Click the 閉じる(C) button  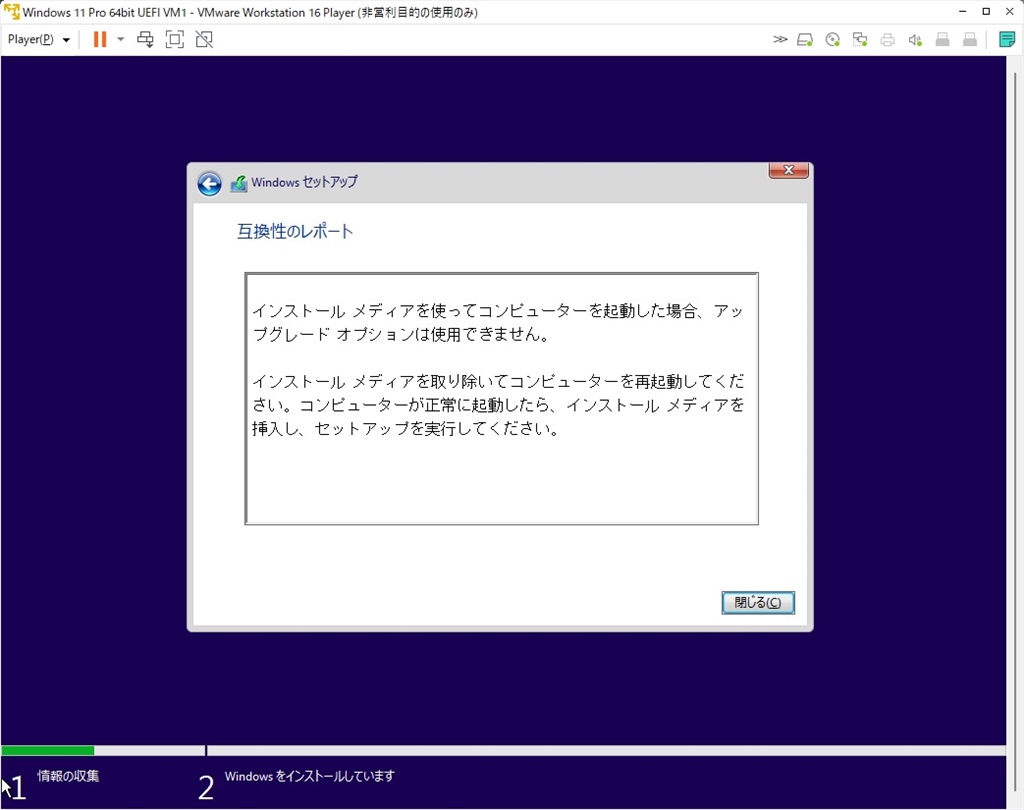(x=758, y=602)
